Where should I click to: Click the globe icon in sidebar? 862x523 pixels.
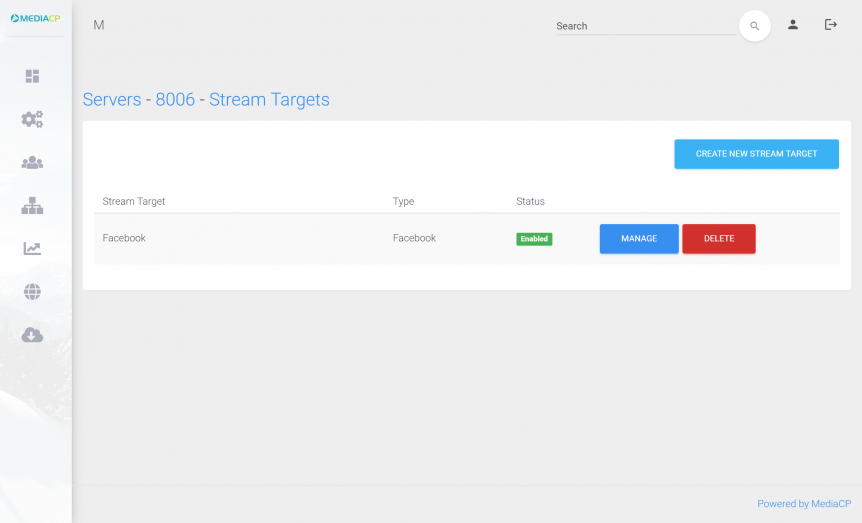pyautogui.click(x=32, y=292)
